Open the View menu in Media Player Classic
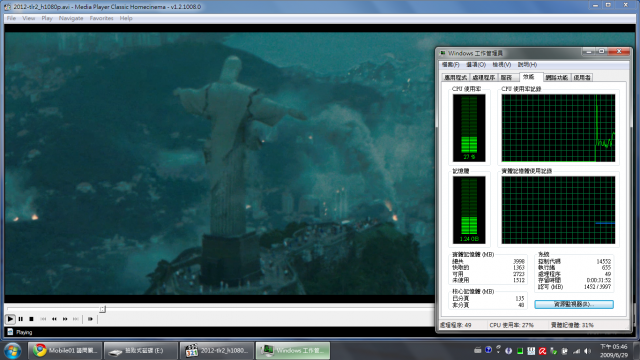640x360 pixels. 29,18
